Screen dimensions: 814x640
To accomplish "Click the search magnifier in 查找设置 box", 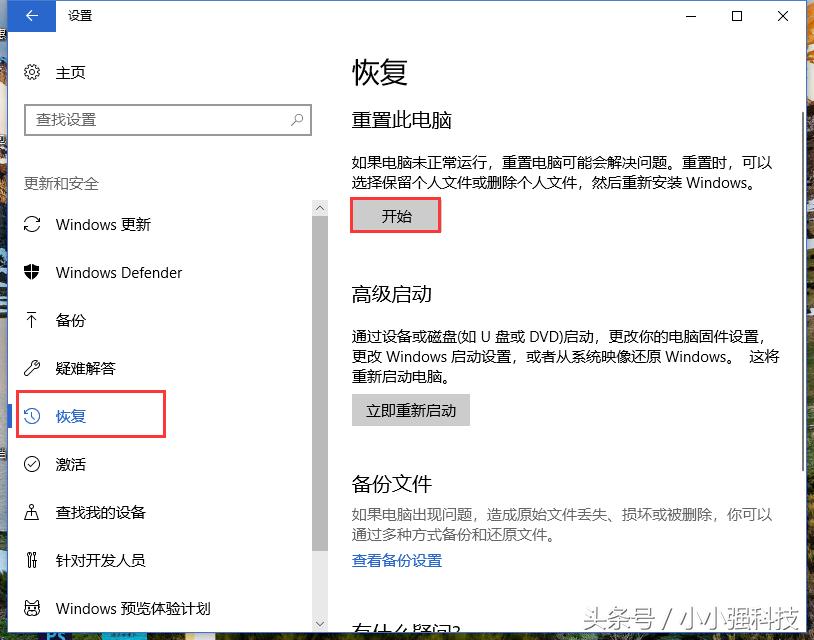I will click(x=295, y=119).
